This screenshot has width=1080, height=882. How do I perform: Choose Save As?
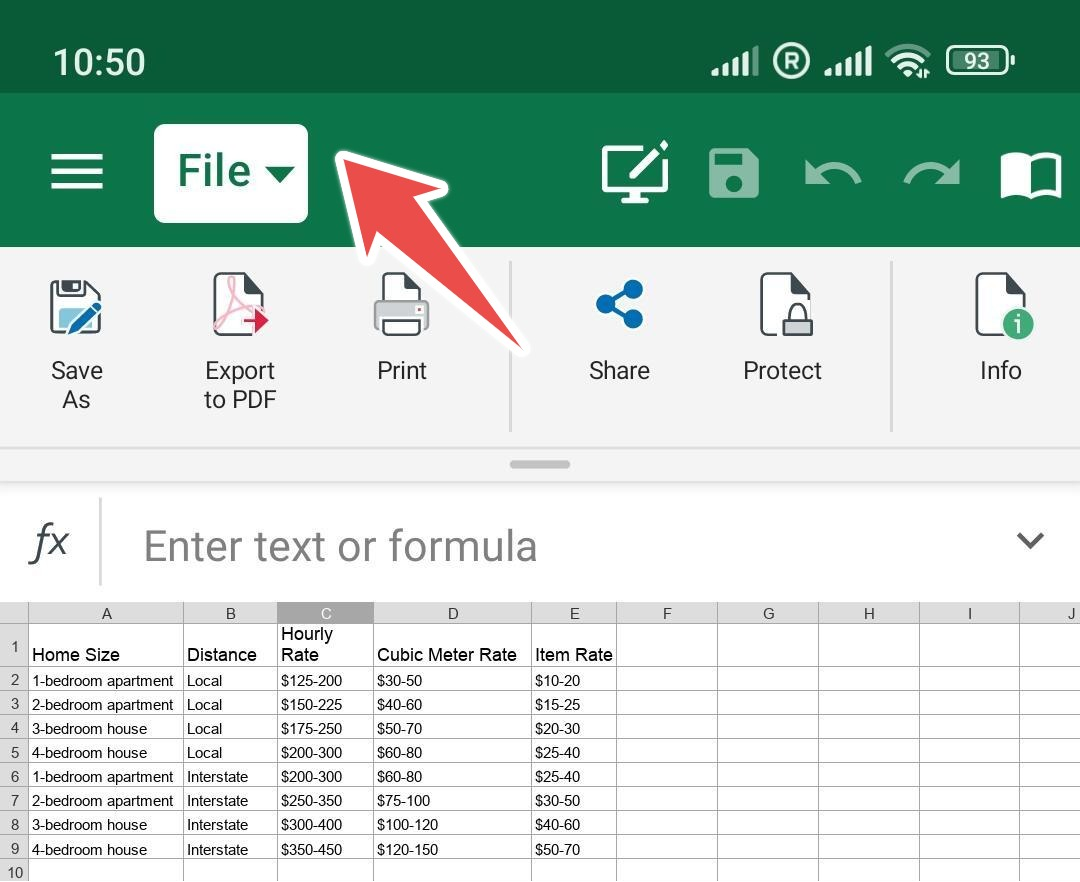(x=76, y=342)
